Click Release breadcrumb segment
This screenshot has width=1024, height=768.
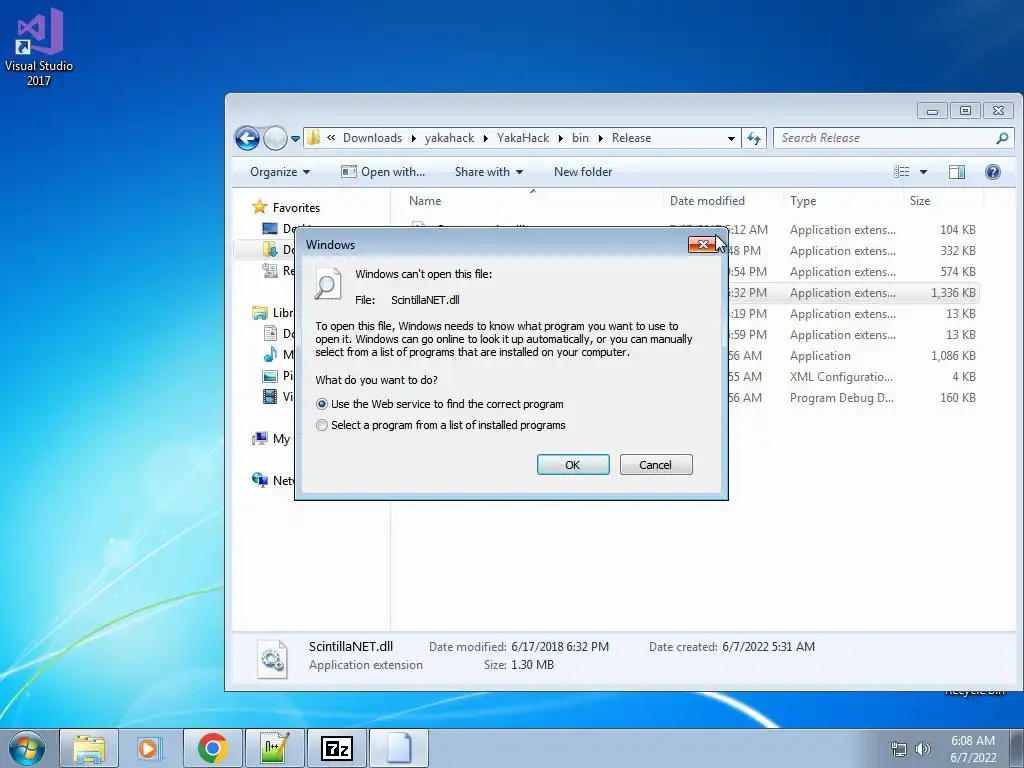[x=632, y=138]
